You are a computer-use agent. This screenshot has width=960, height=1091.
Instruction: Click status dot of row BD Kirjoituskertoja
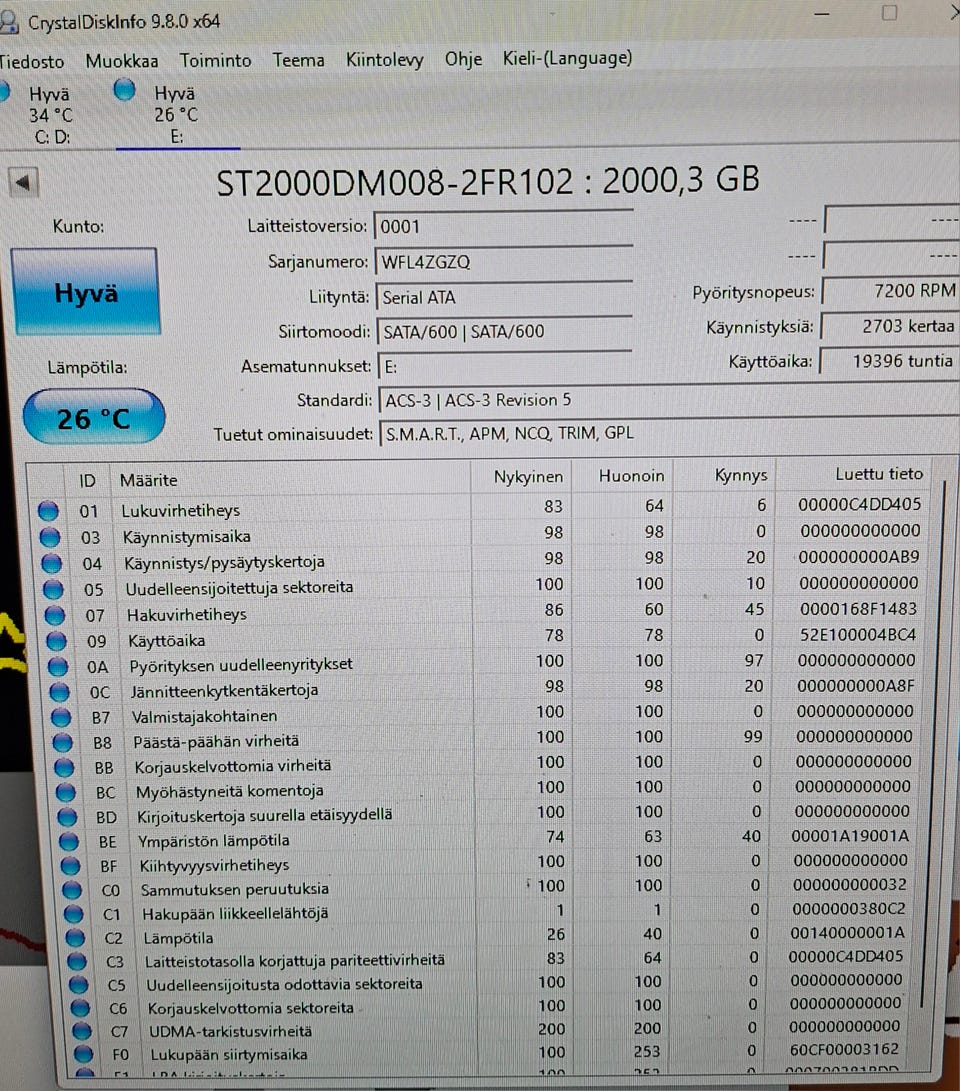click(67, 817)
